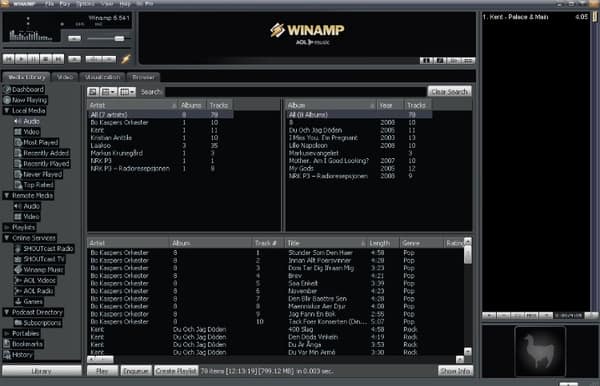The image size is (600, 386).
Task: Switch to the Video tab
Action: pos(65,77)
